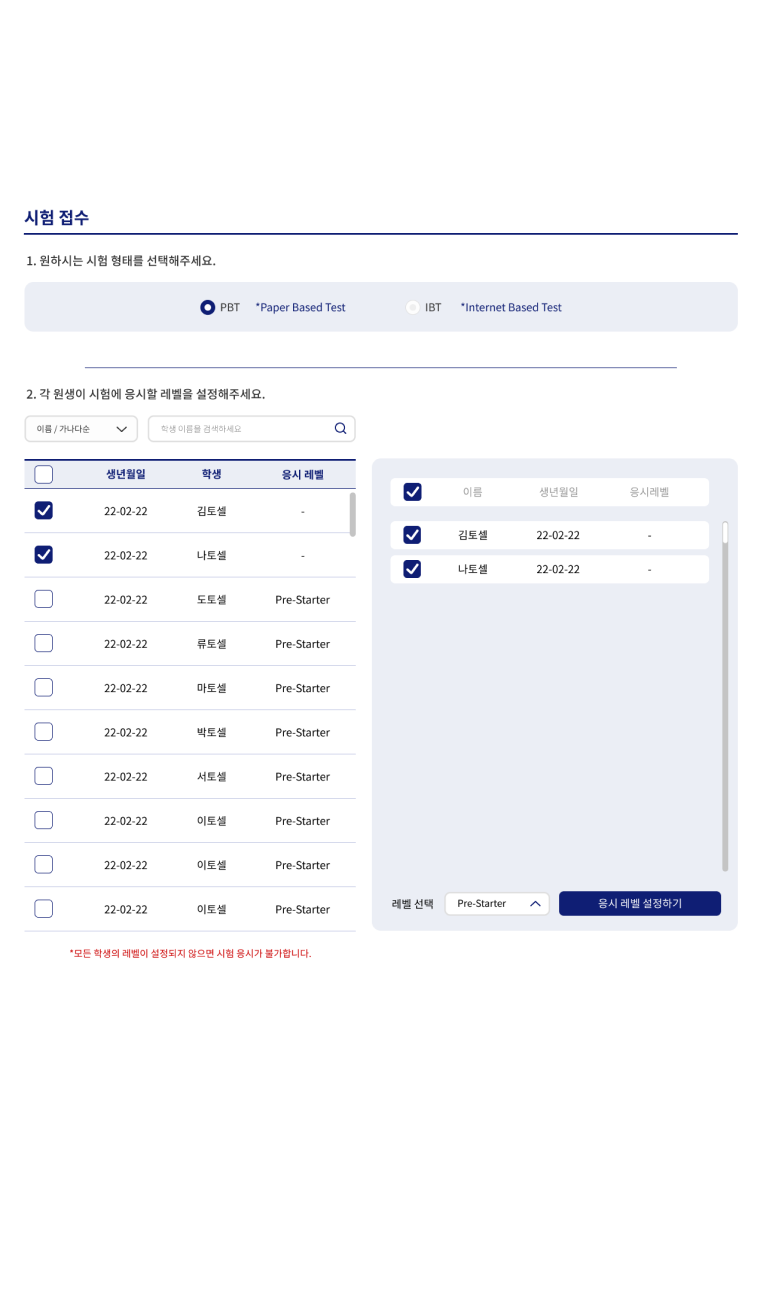Click the 시험 접수 heading
760x1300 pixels.
click(57, 217)
